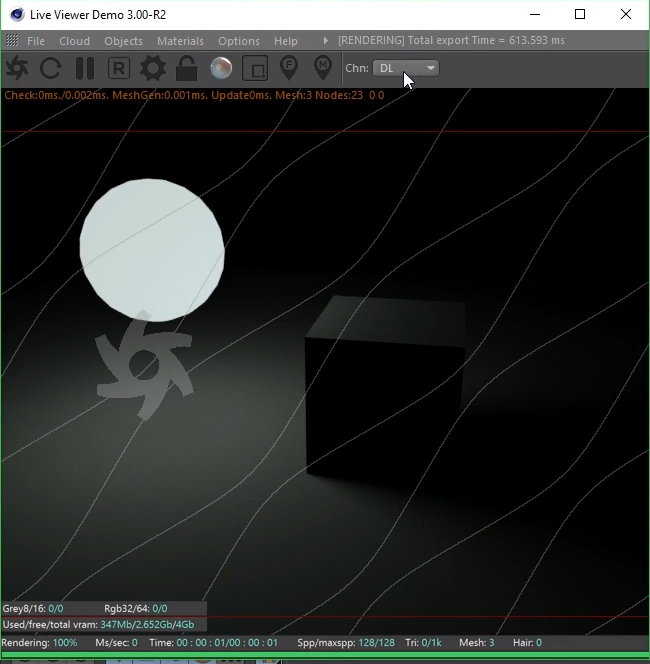Select the material picker M pin icon
Screen dimensions: 650x664
pos(323,68)
